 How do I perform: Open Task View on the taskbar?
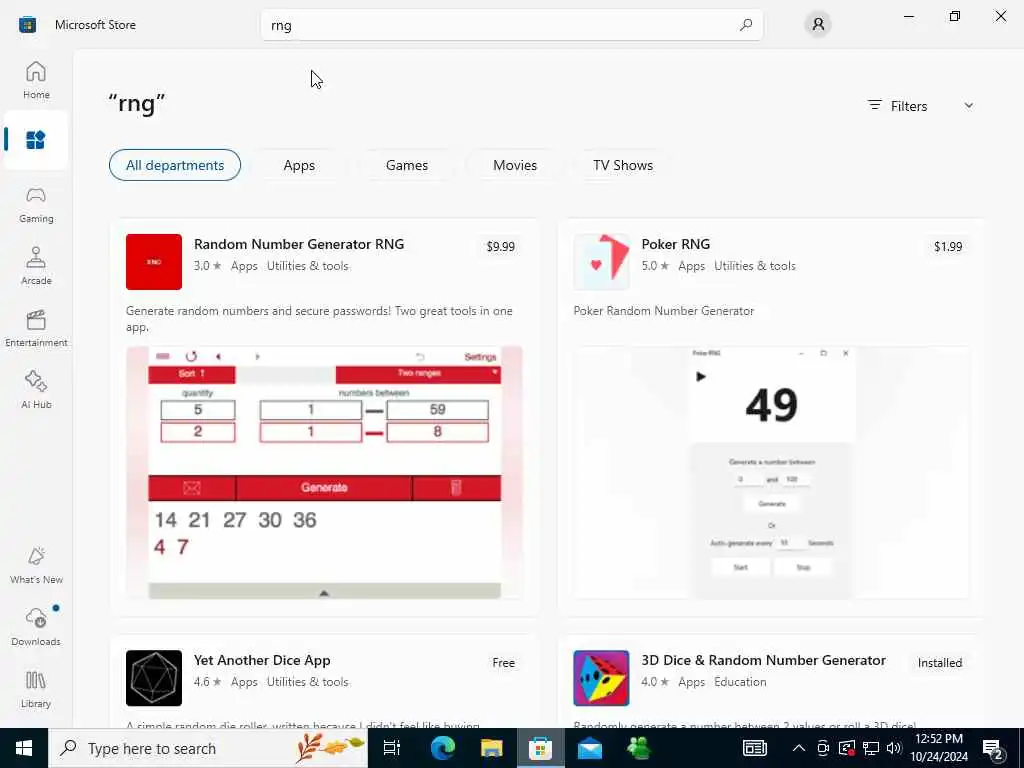point(392,748)
